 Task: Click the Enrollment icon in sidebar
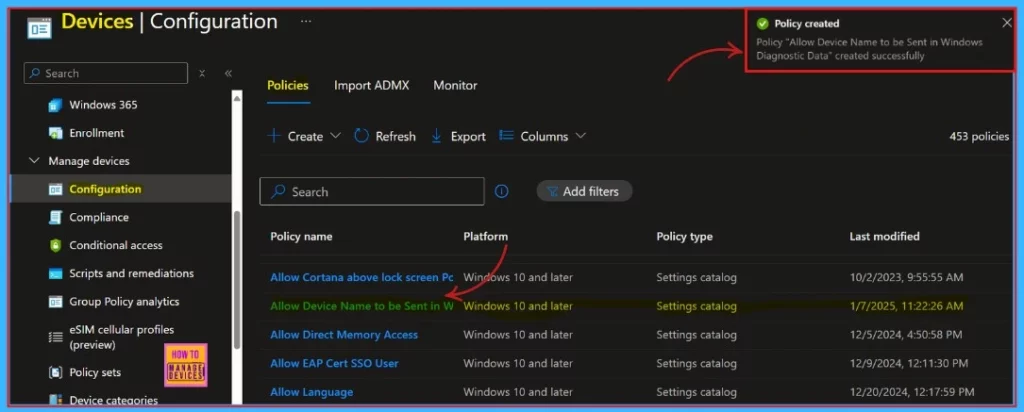tap(56, 133)
